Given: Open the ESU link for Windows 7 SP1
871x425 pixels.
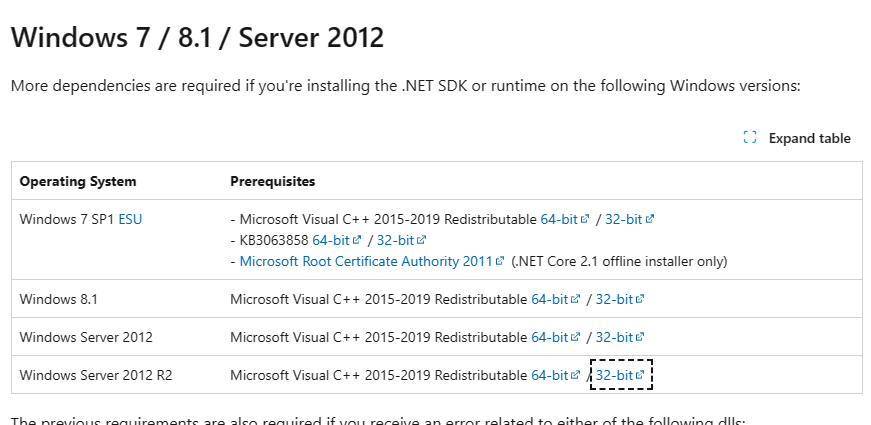Looking at the screenshot, I should click(130, 219).
